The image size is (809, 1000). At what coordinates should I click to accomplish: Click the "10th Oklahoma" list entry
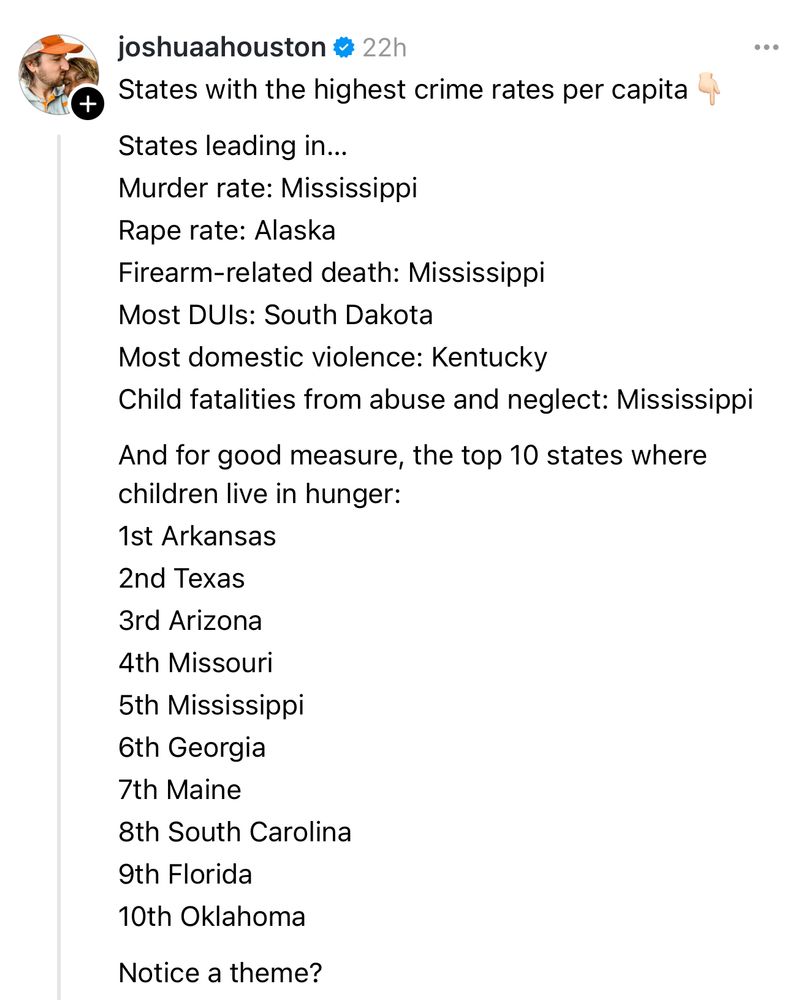212,917
